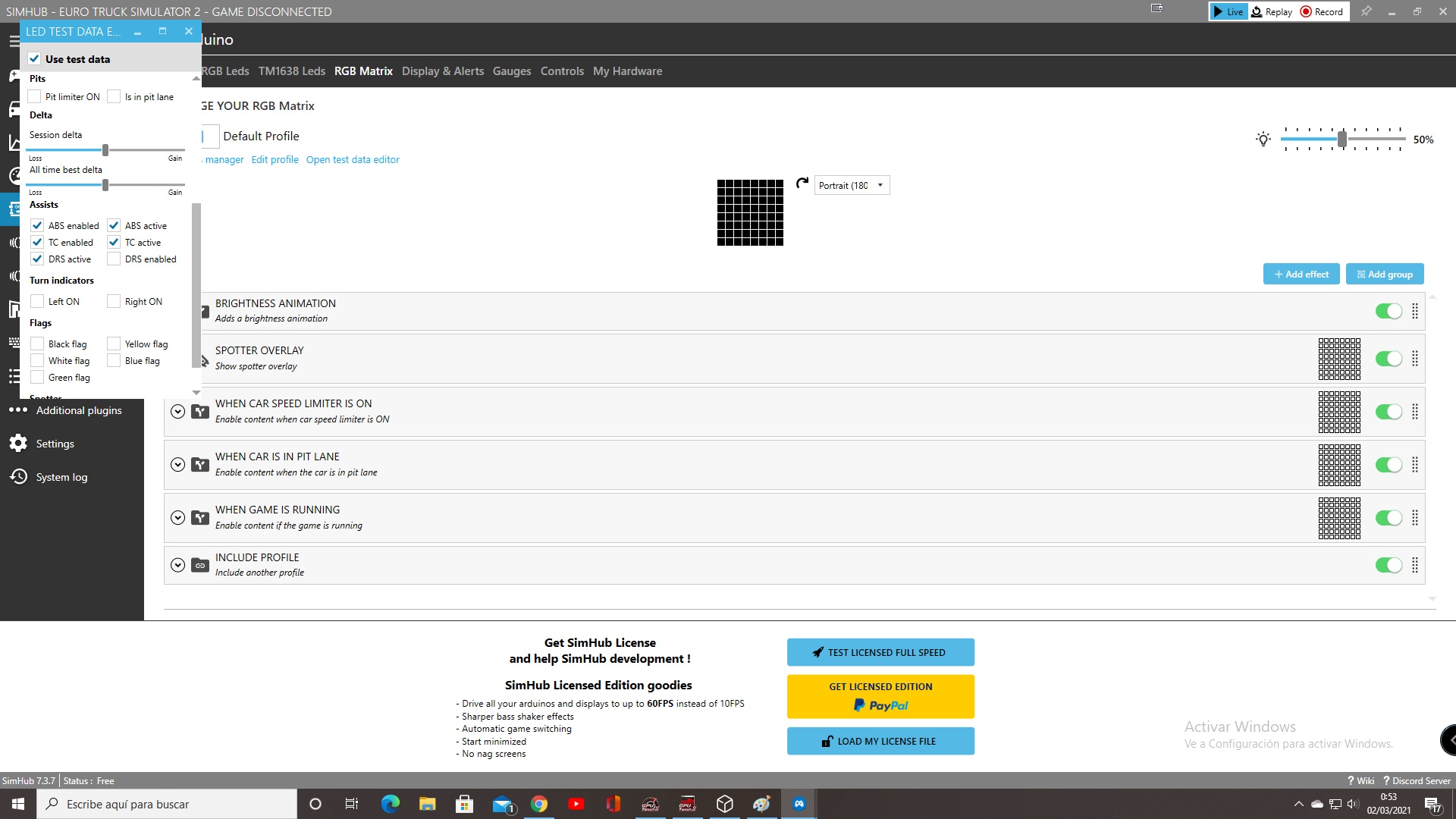Rotate the matrix preview with the arrow icon
Screen dimensions: 1456x819
(802, 183)
